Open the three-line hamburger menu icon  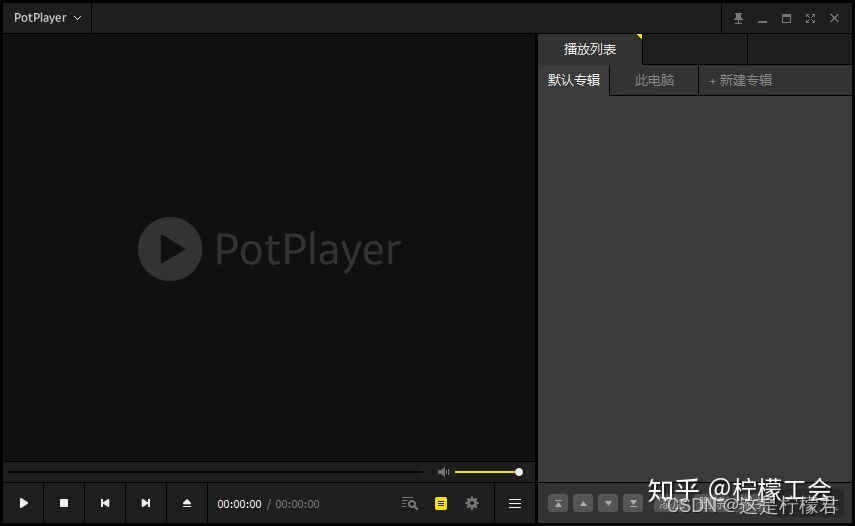point(515,504)
